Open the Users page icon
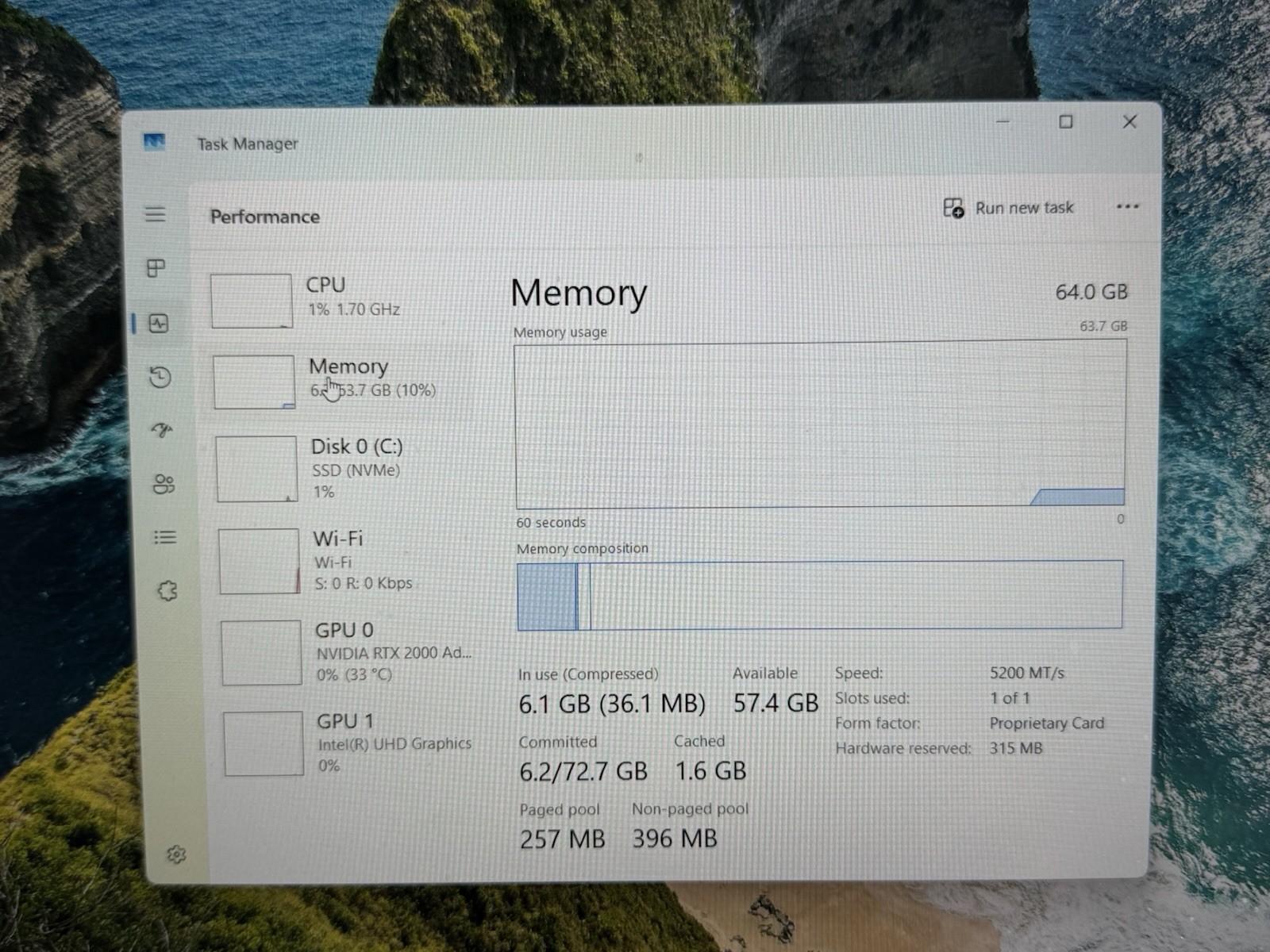The height and width of the screenshot is (952, 1270). pos(164,484)
